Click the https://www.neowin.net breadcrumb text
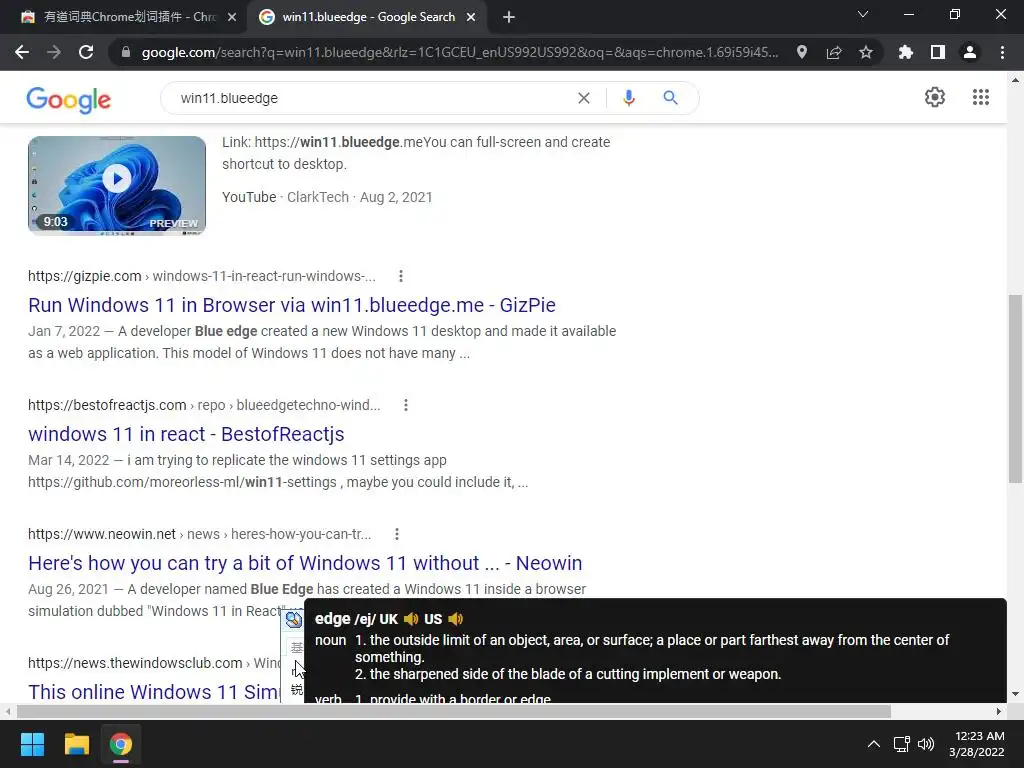This screenshot has width=1024, height=768. (x=102, y=534)
